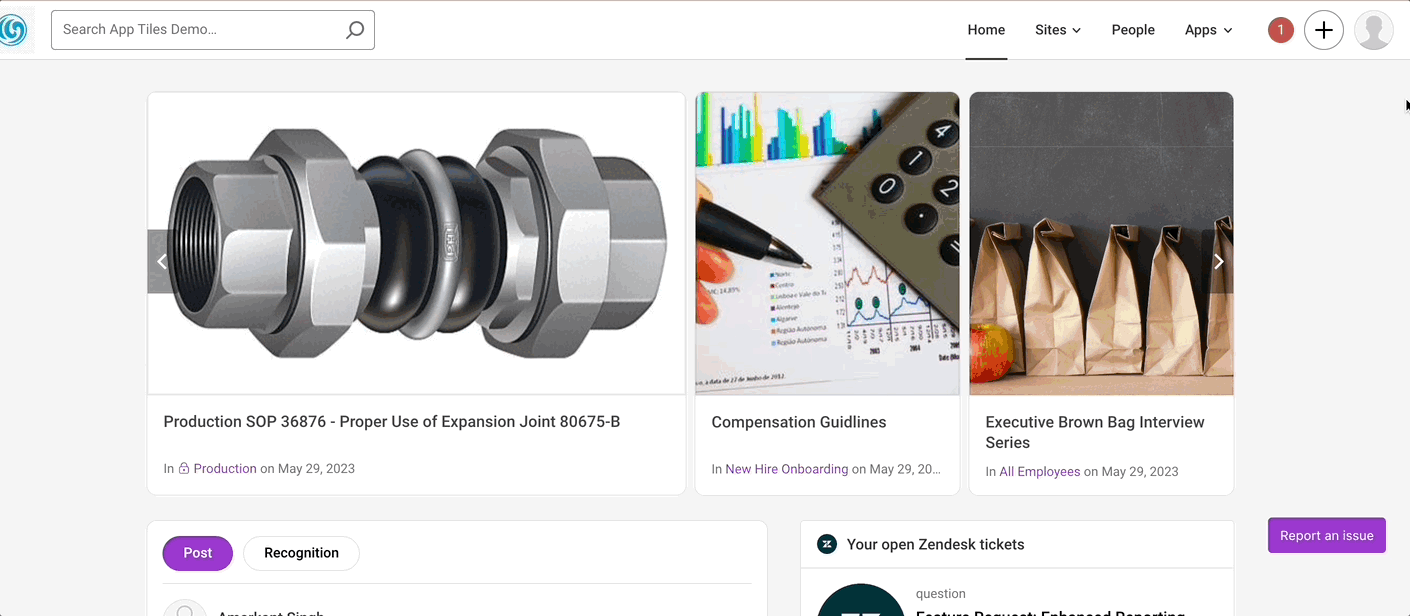The height and width of the screenshot is (616, 1410).
Task: Select the Post tab
Action: [198, 553]
